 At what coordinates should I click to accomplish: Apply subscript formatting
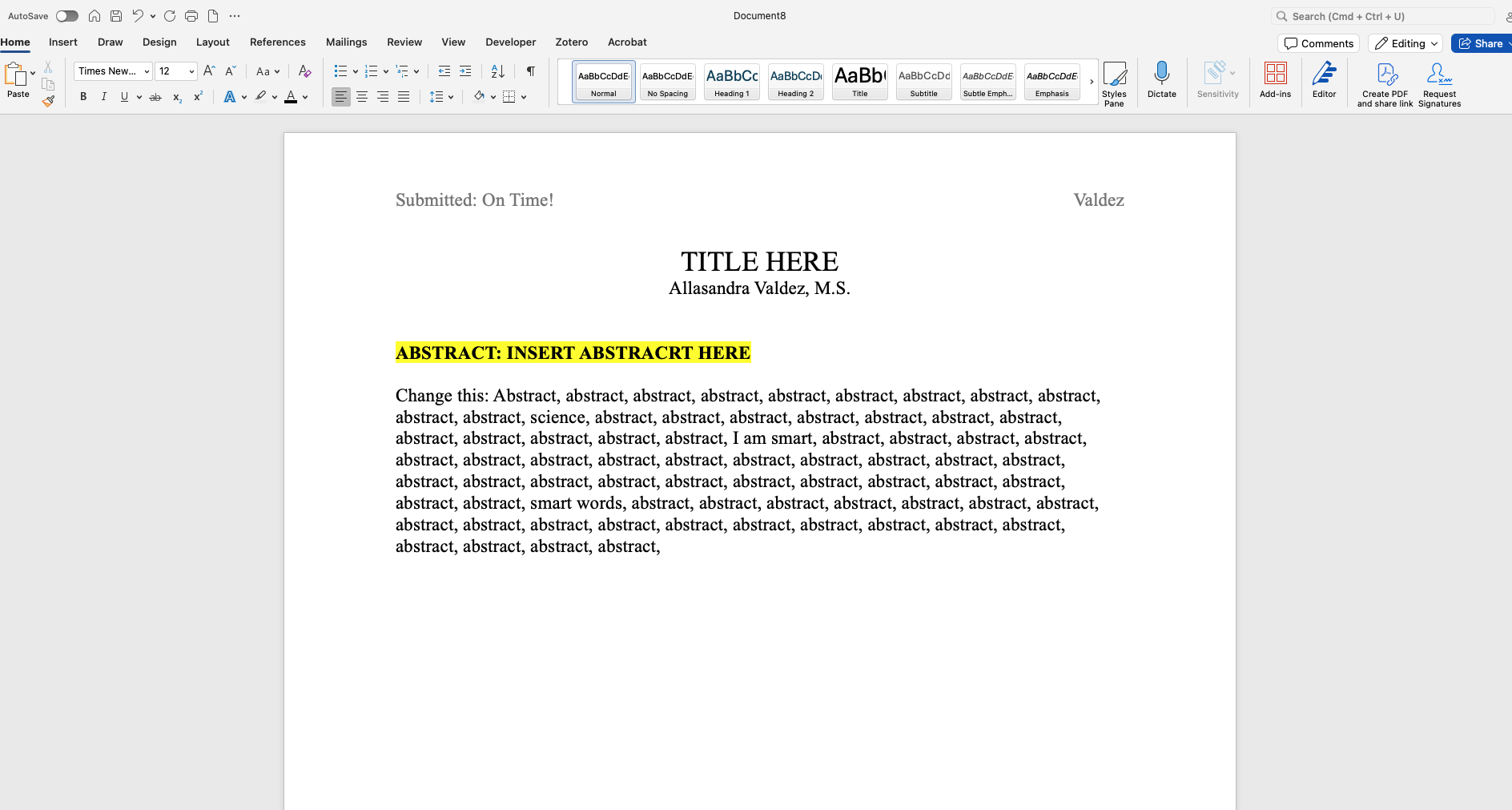(177, 97)
